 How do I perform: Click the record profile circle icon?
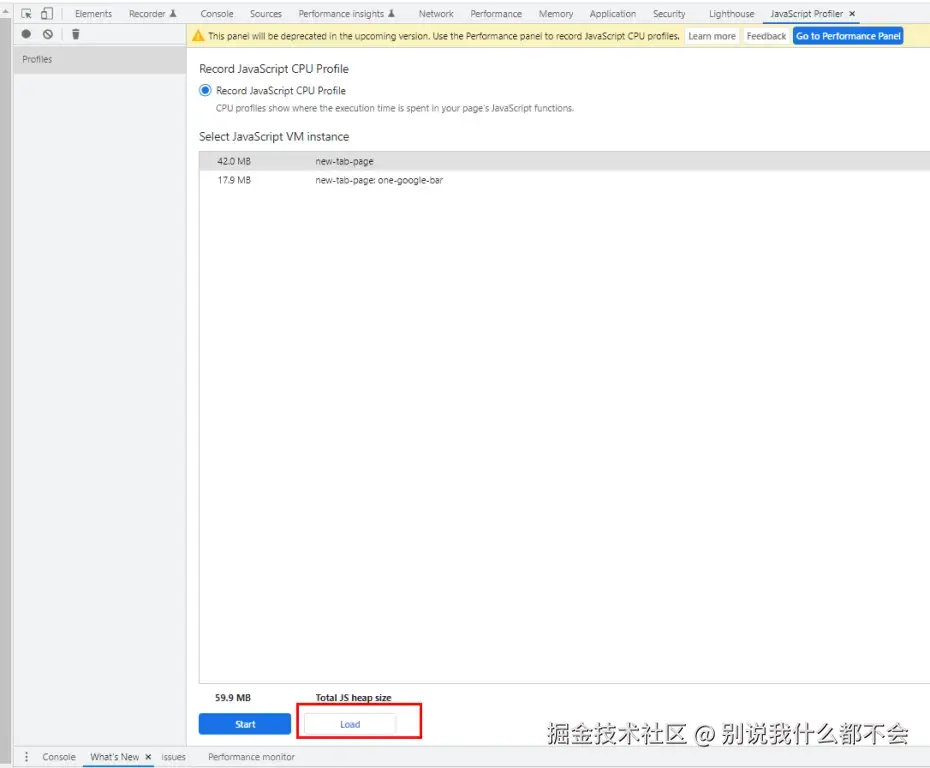pyautogui.click(x=26, y=34)
